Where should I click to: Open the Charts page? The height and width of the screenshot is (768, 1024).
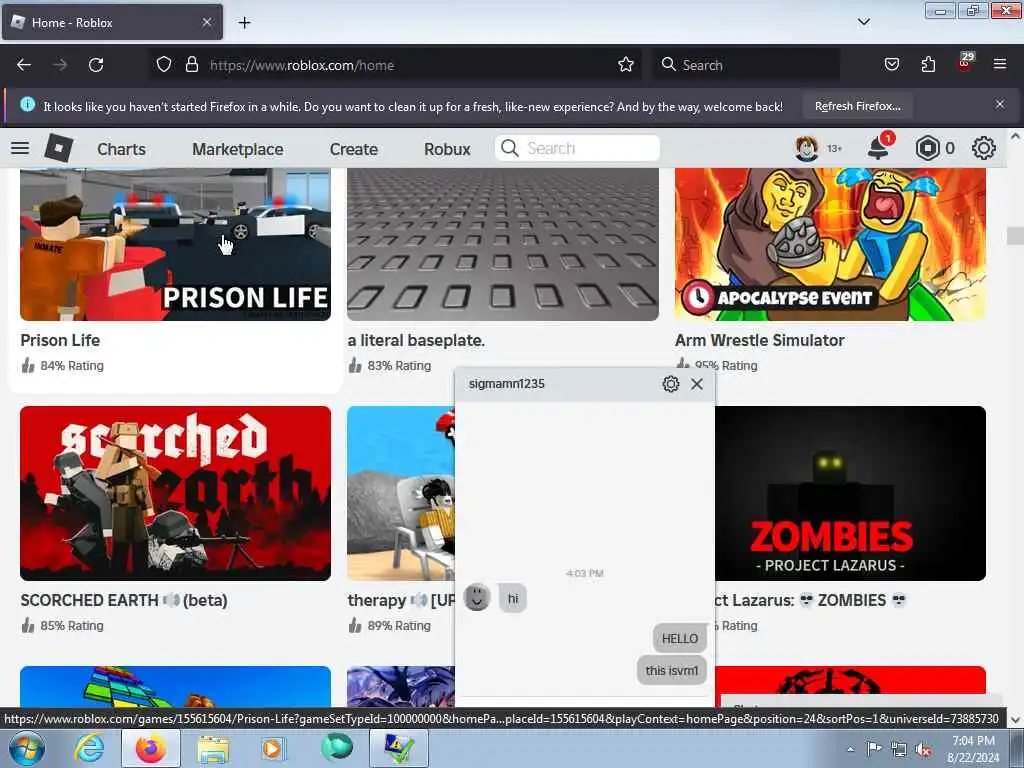tap(121, 149)
